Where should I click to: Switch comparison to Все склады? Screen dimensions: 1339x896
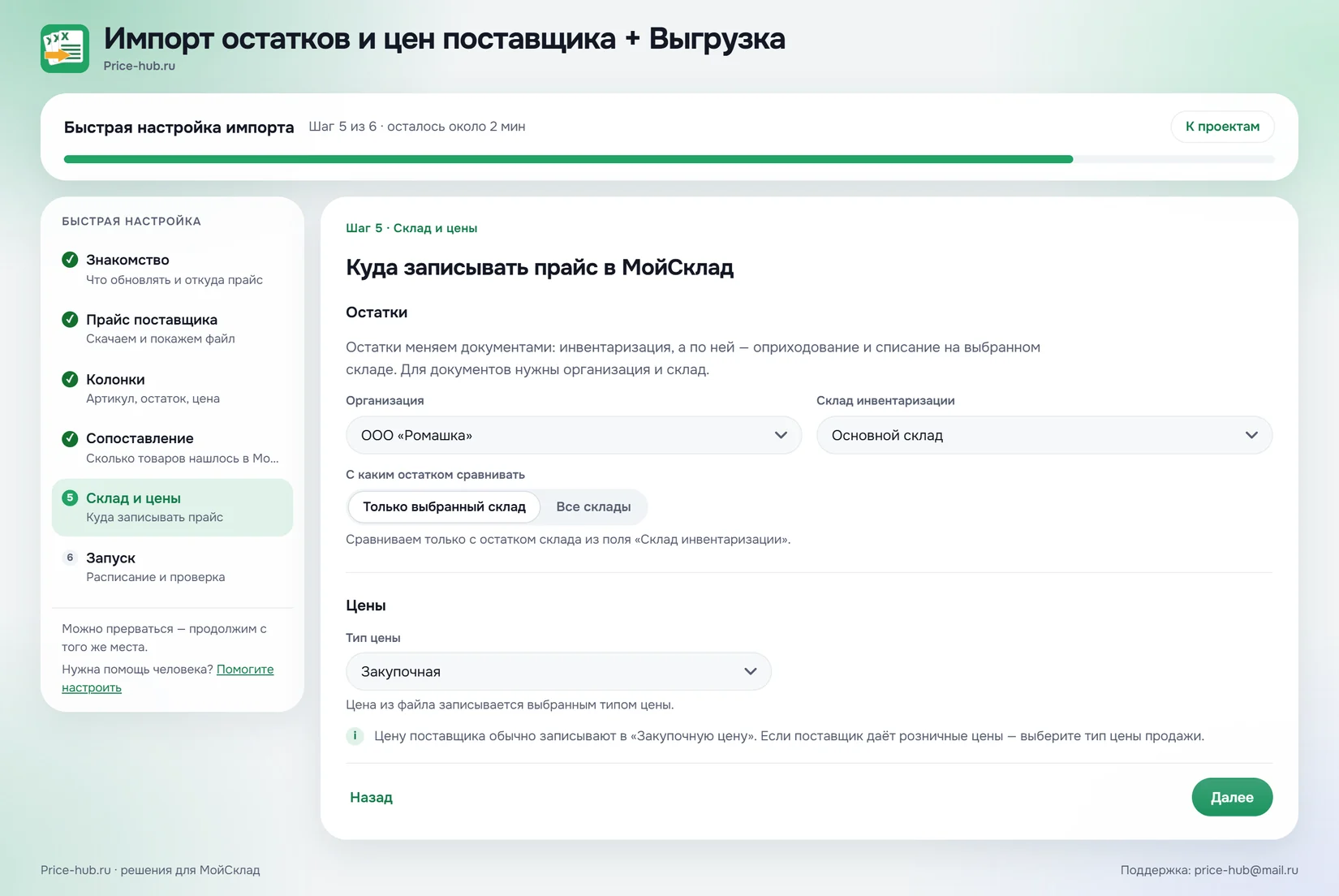point(593,506)
